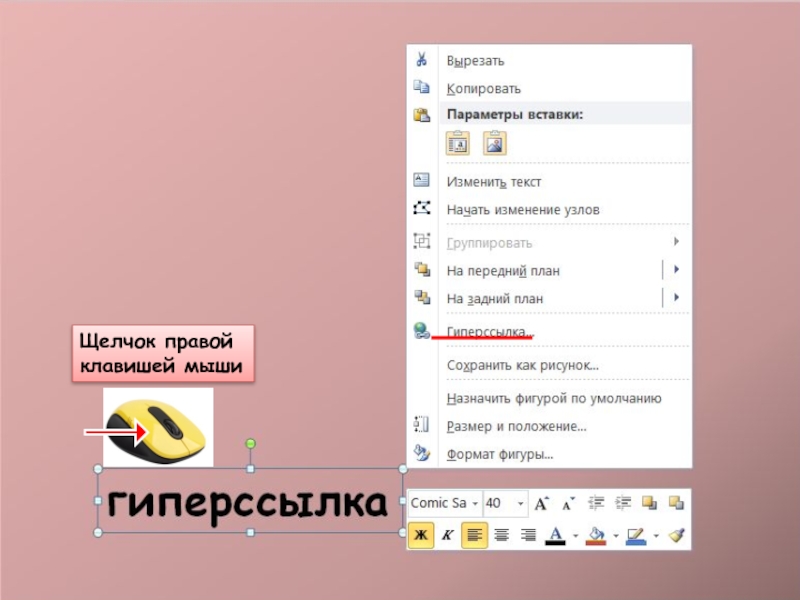Click the grayed Группировать icon
800x600 pixels.
pos(421,241)
